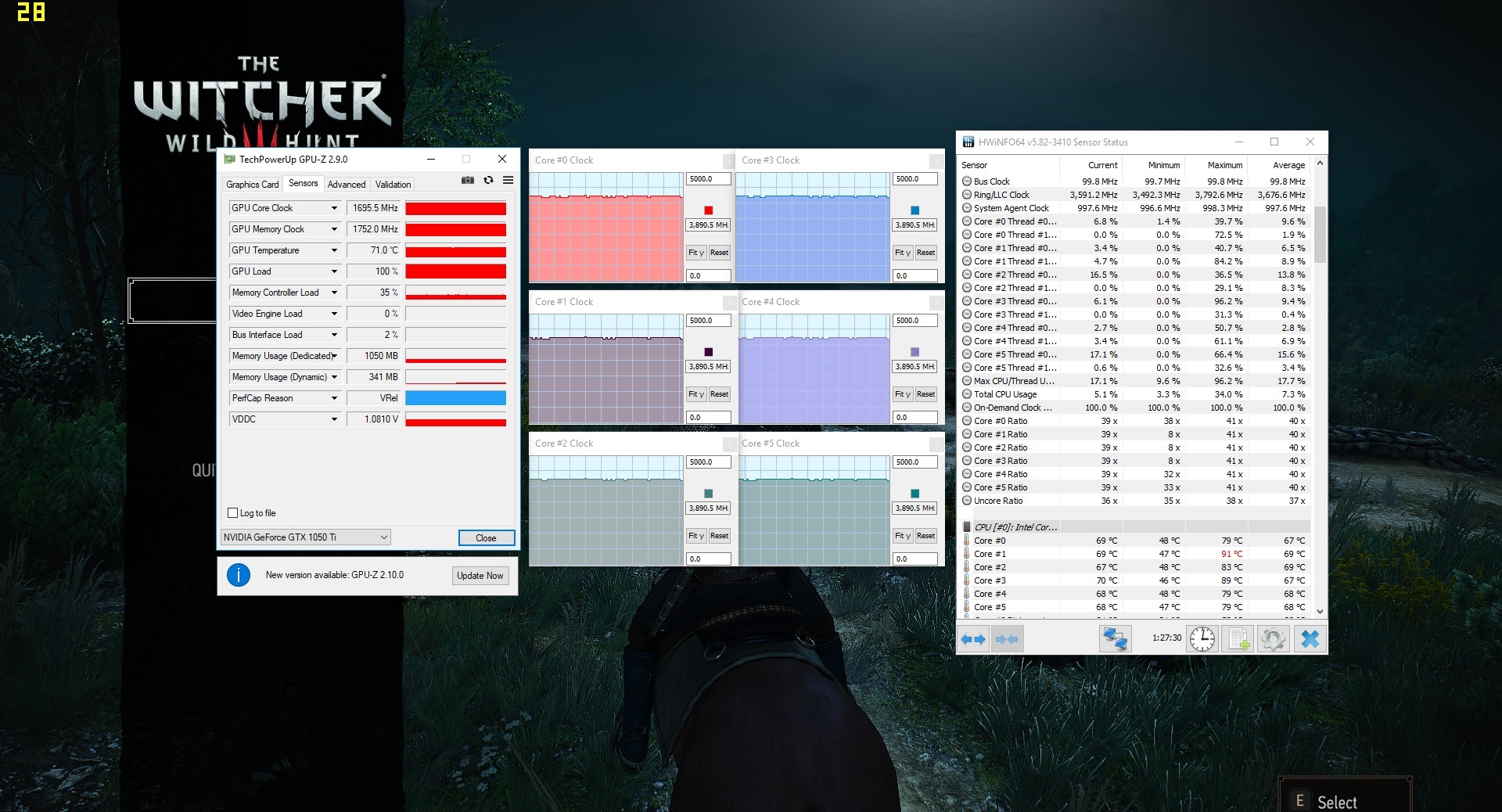The image size is (1502, 812).
Task: Reset HWiNFO elapsed time clock icon
Action: click(1202, 639)
